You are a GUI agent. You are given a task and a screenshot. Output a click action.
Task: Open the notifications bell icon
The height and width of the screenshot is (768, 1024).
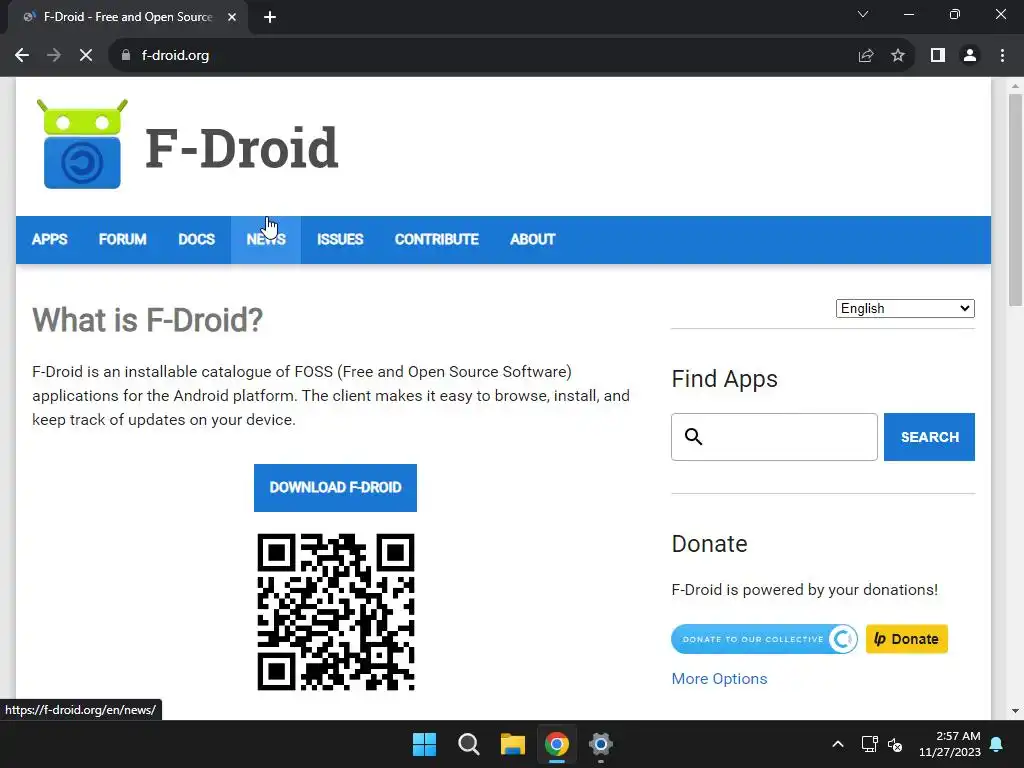(997, 744)
